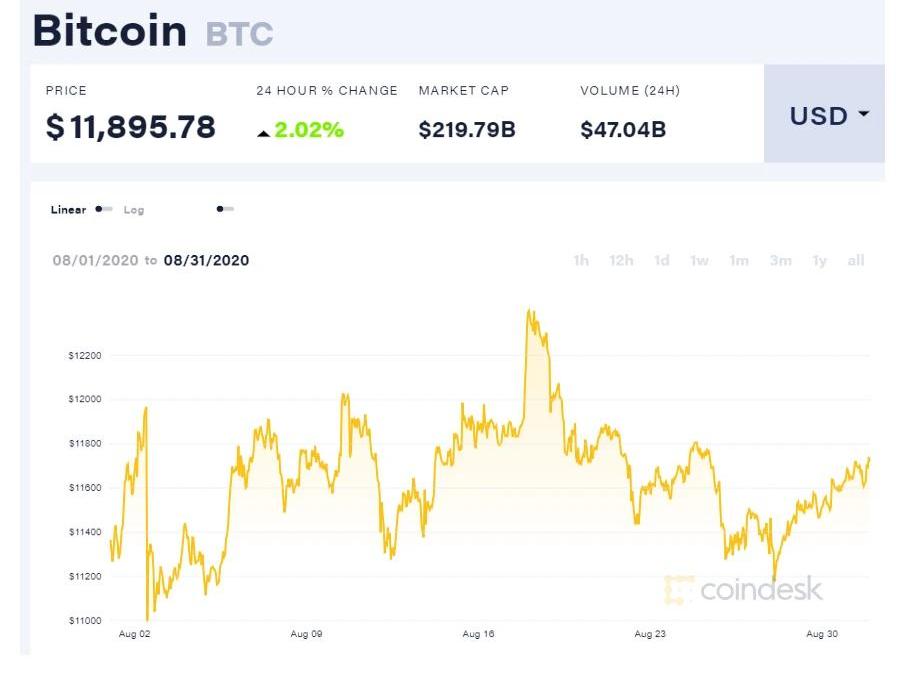Select the 1y time range

820,261
